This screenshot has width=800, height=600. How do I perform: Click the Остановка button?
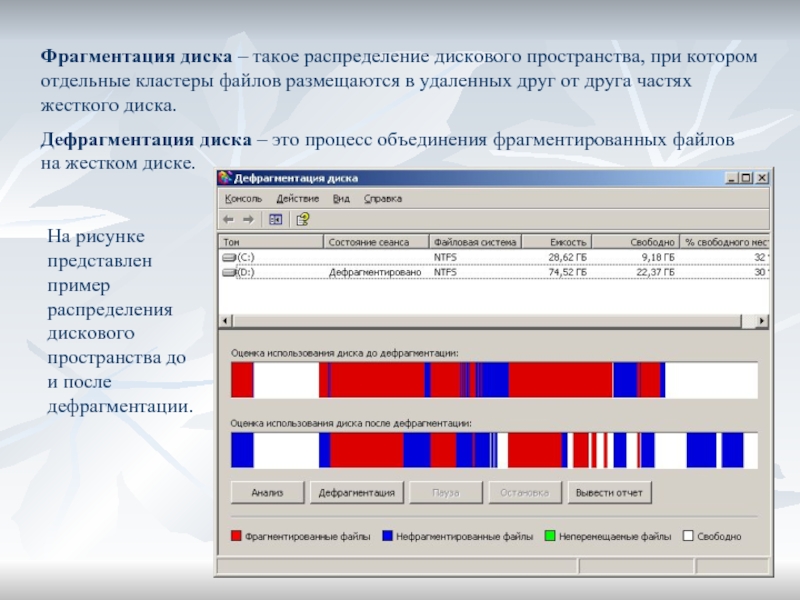point(525,492)
